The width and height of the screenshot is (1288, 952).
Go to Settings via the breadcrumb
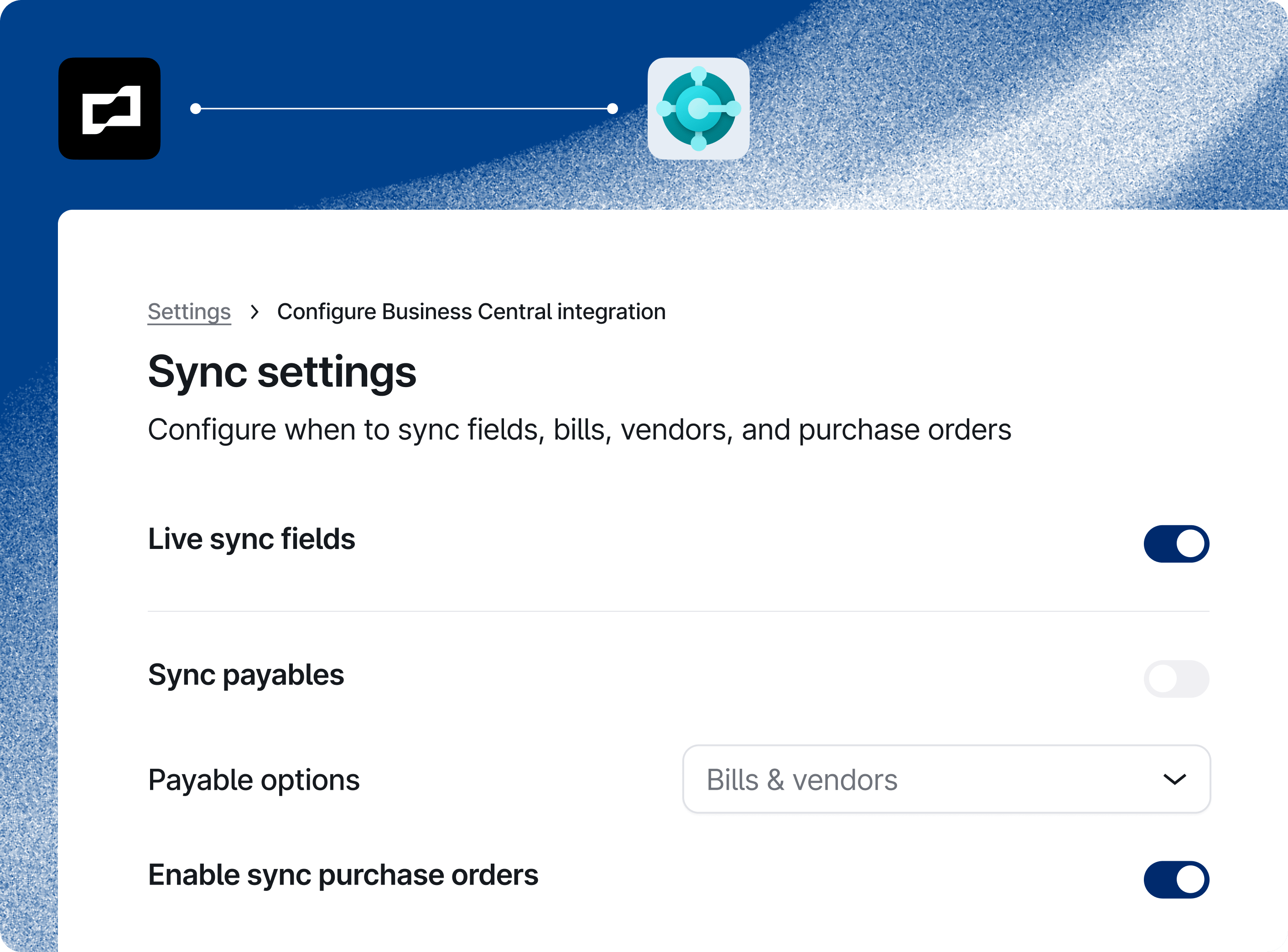(x=189, y=312)
